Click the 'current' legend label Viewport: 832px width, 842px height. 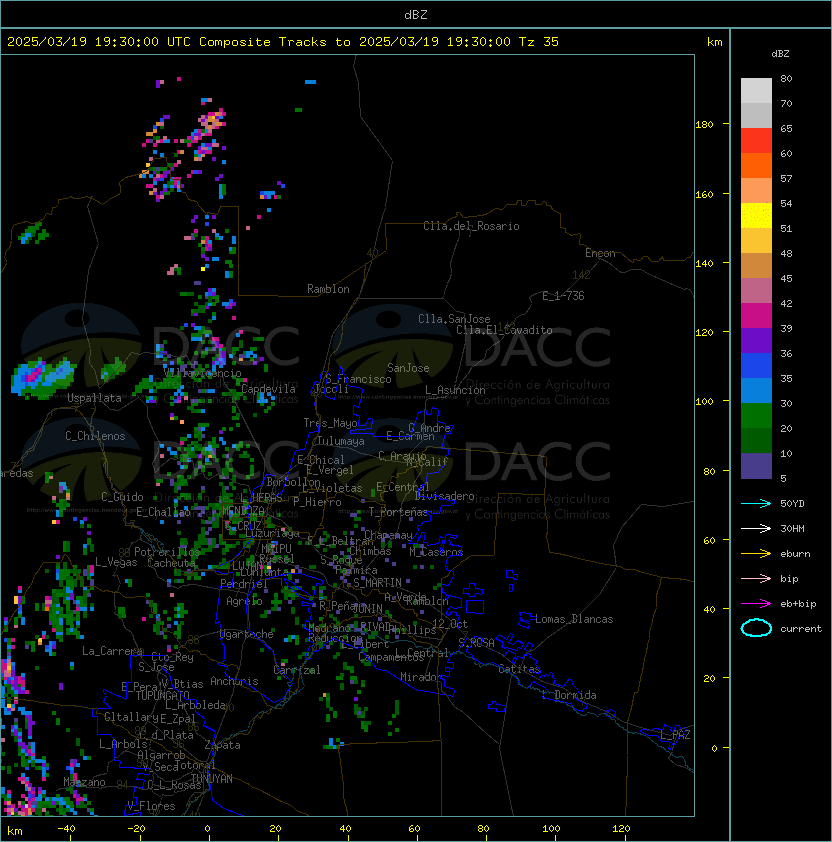[x=801, y=629]
